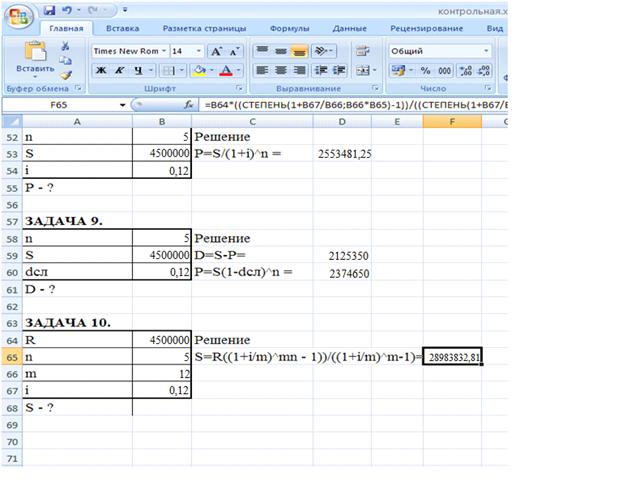Apply percent style format
Viewport: 622px width, 497px height.
[x=424, y=71]
